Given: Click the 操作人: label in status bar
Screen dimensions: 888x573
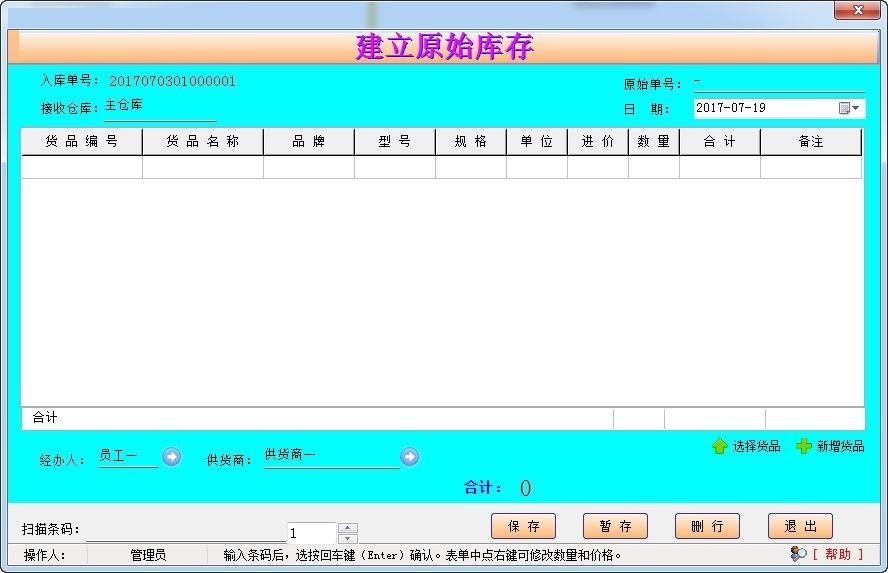Looking at the screenshot, I should 44,555.
